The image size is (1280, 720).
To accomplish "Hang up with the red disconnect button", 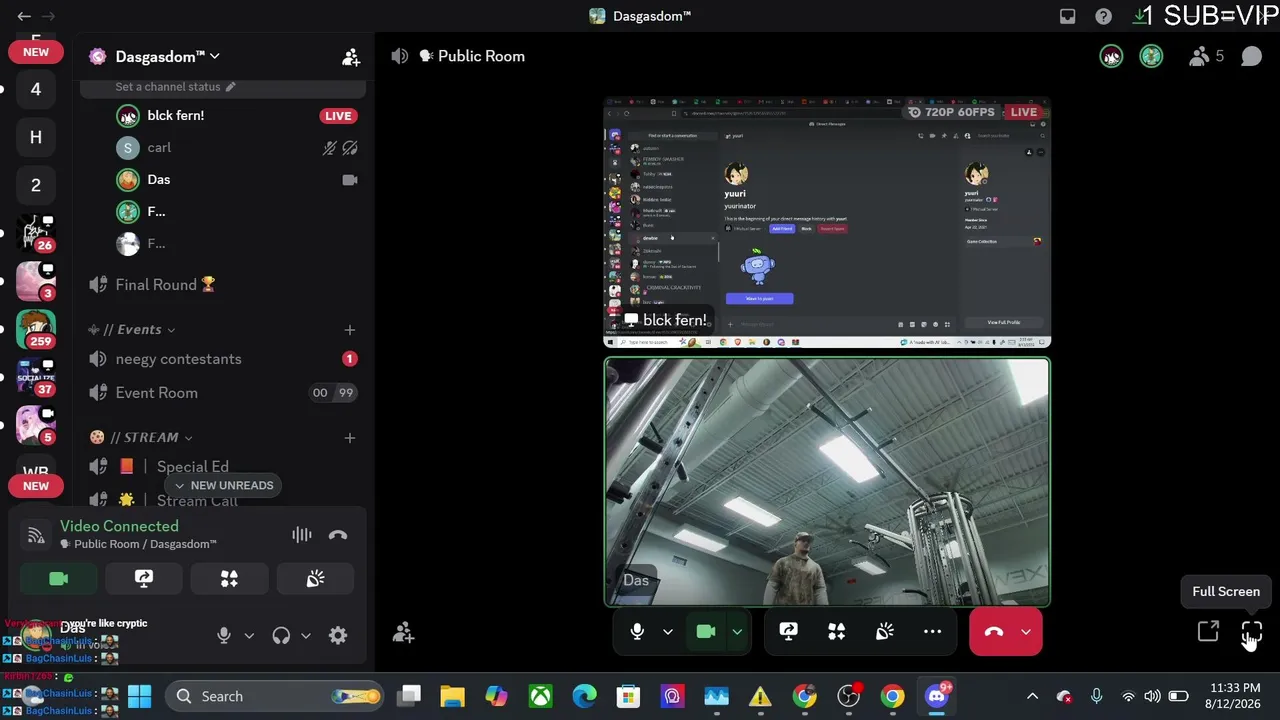I will click(993, 631).
